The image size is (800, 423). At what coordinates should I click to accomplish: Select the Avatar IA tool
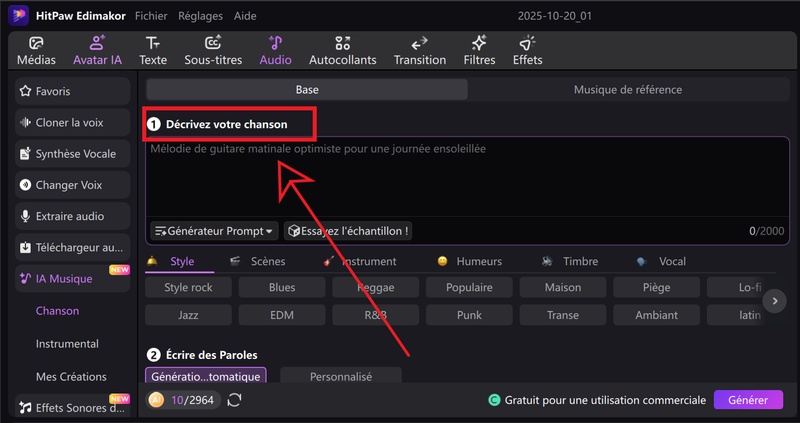(97, 50)
